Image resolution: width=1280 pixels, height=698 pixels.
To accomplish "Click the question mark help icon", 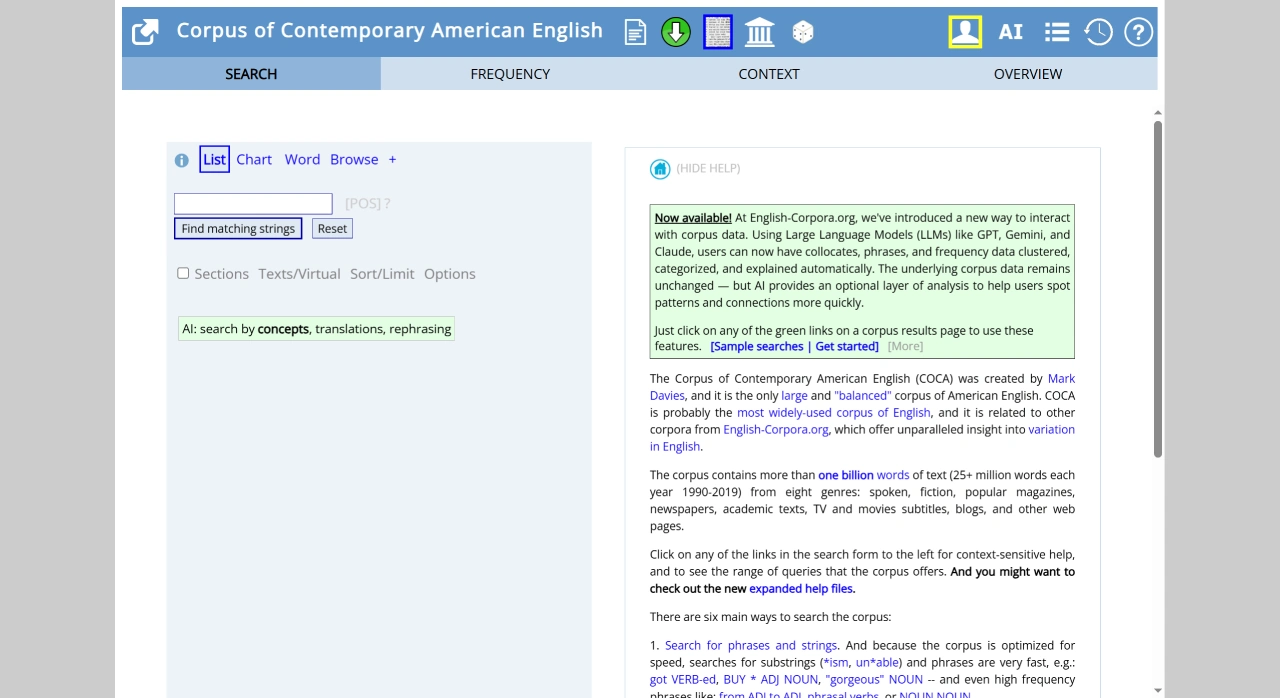I will pos(1138,32).
